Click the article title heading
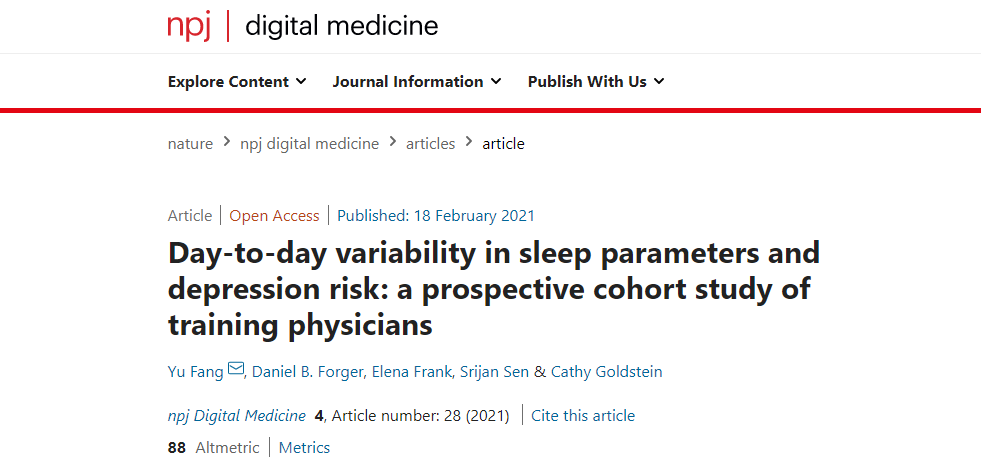Viewport: 981px width, 463px height. tap(494, 288)
